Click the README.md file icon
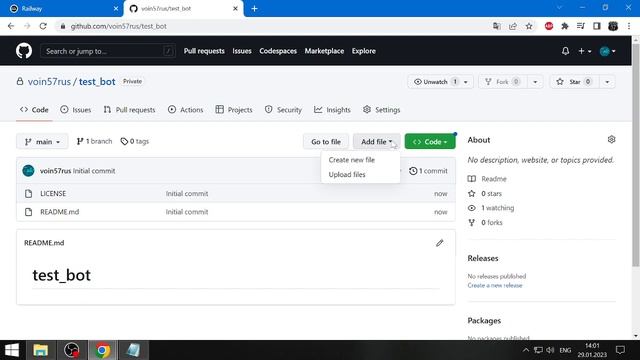The image size is (640, 360). (29, 212)
